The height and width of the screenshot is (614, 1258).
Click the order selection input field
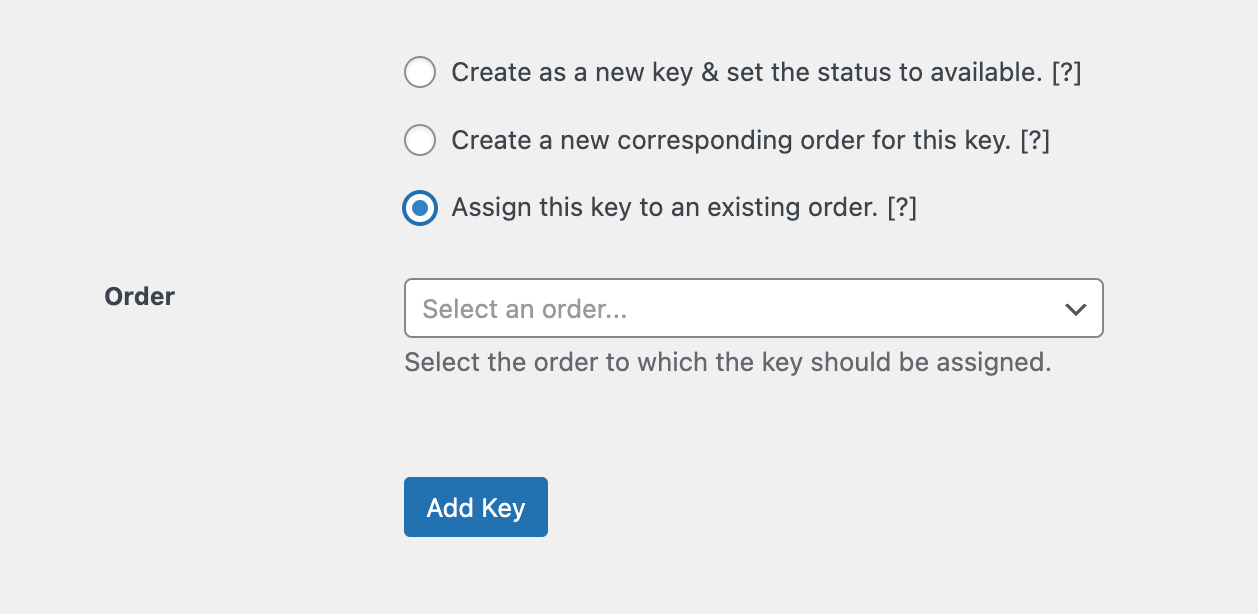(x=700, y=308)
